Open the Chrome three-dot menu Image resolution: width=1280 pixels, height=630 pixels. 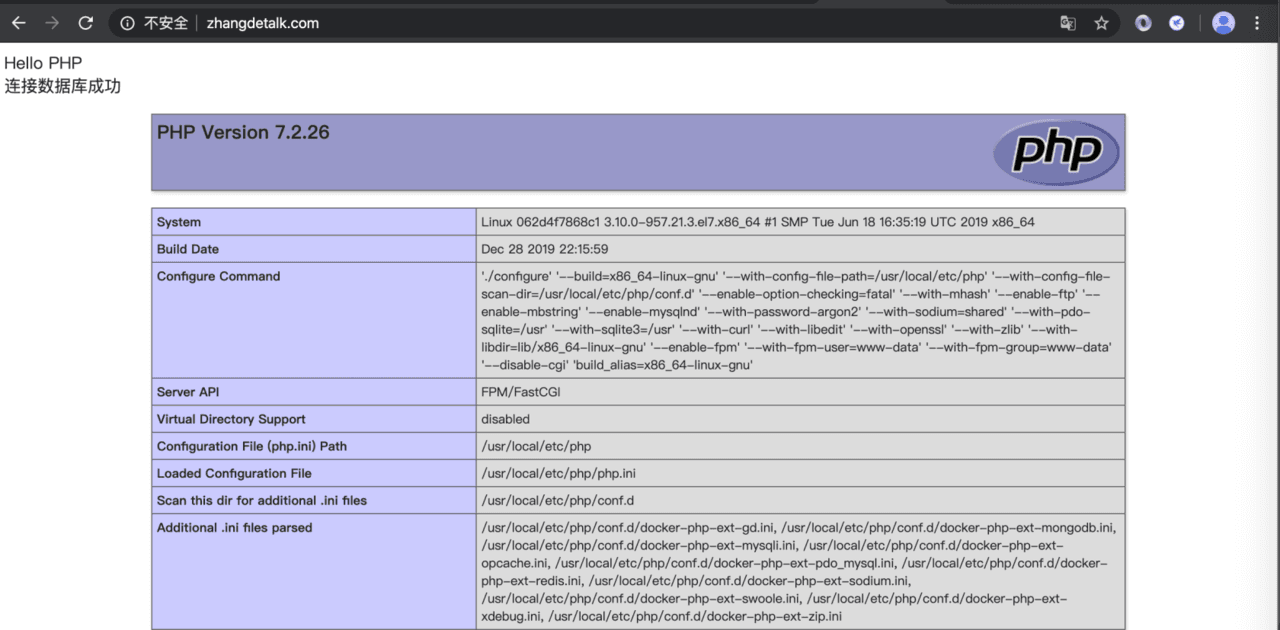[1257, 23]
